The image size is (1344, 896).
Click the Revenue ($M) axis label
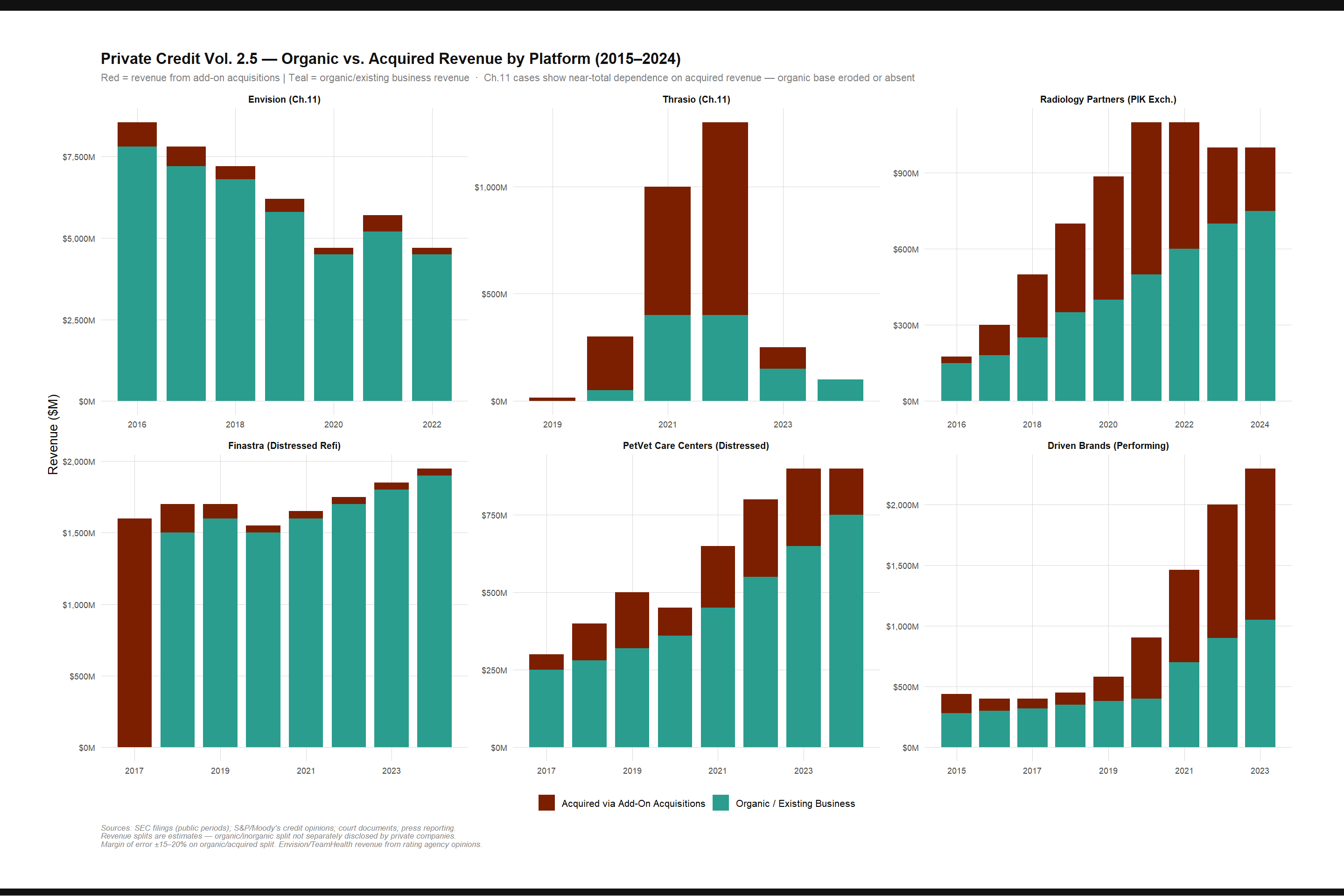pos(53,434)
